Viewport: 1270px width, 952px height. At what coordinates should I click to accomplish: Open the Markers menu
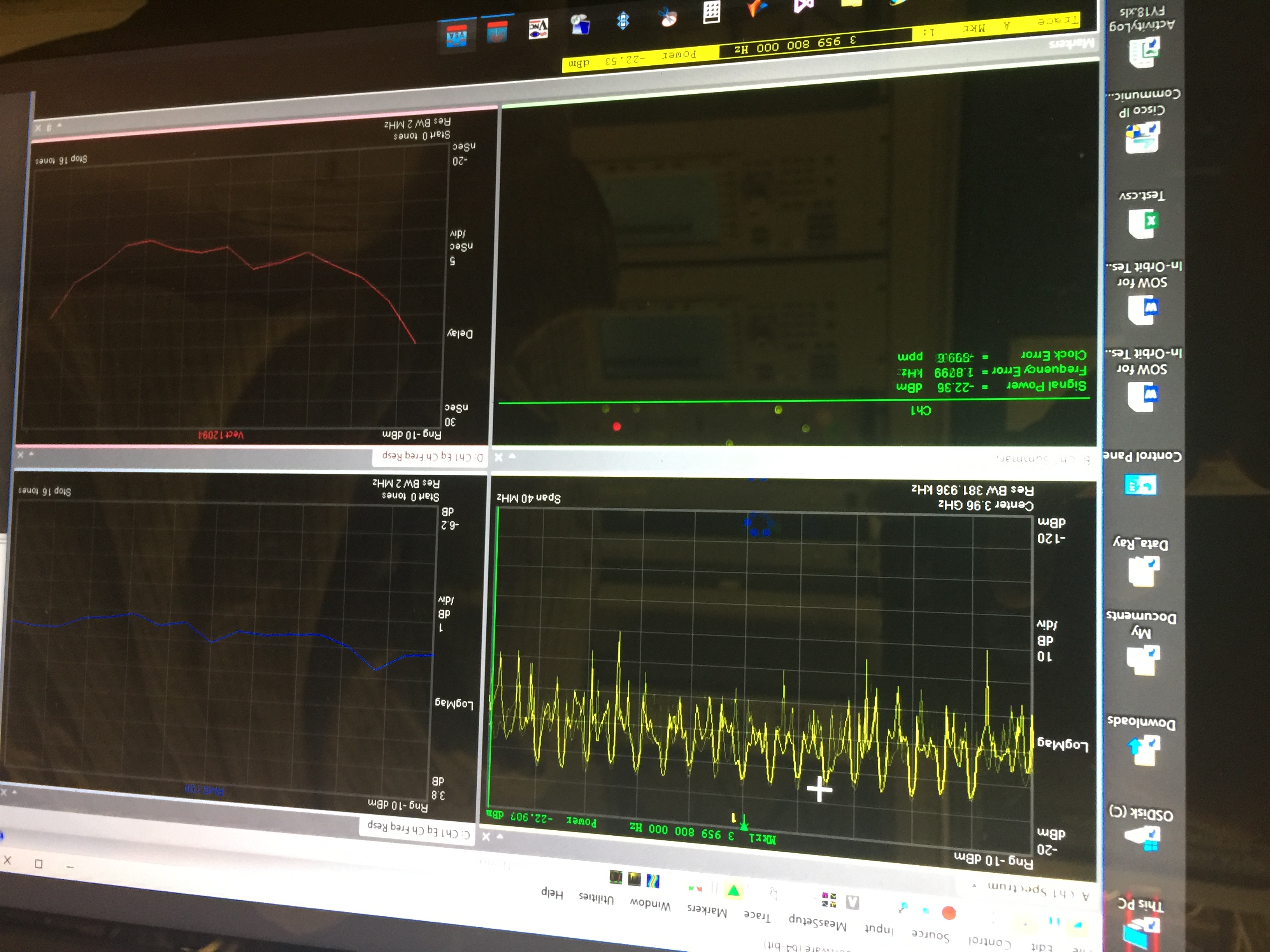coord(707,911)
